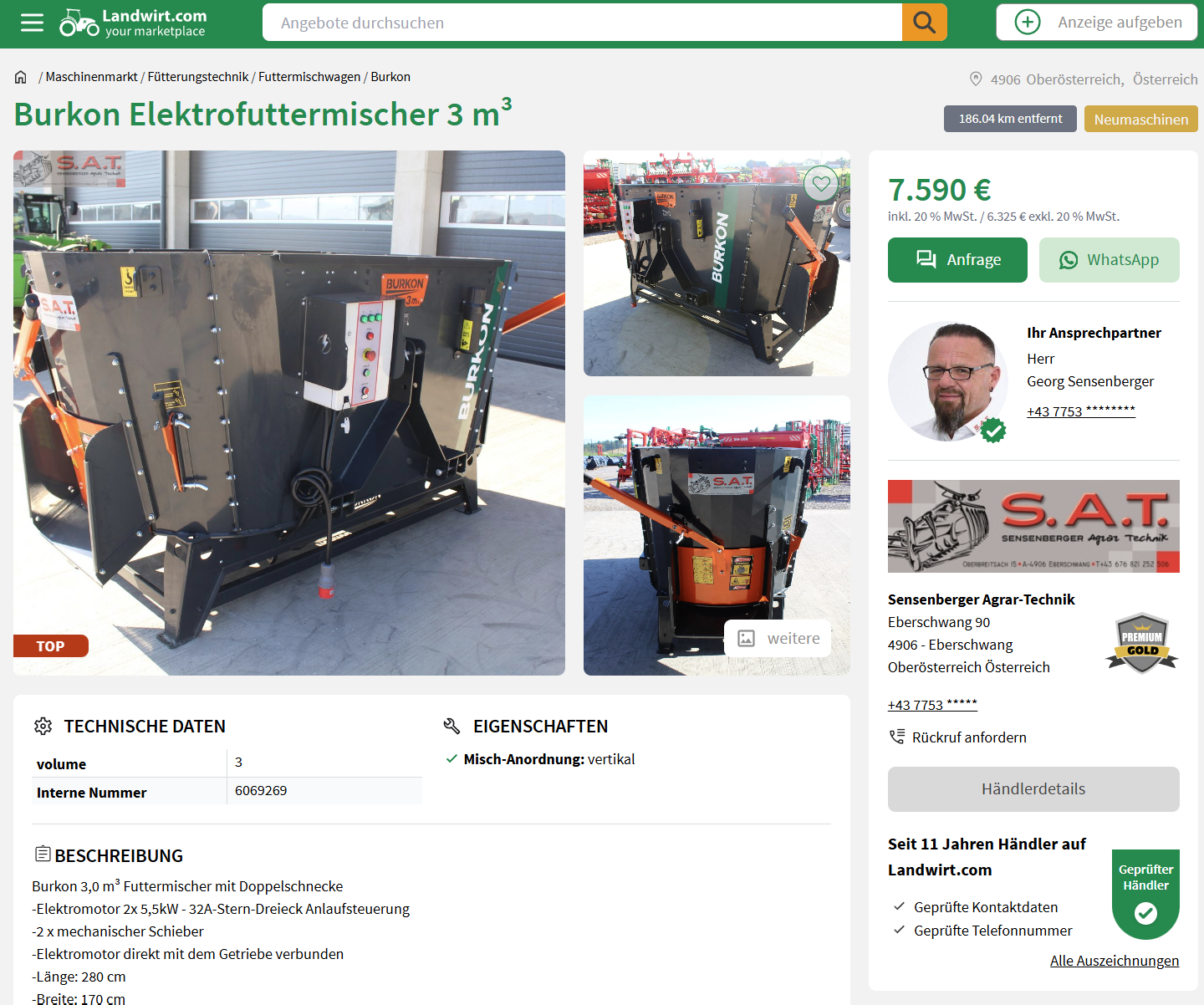This screenshot has height=1005, width=1204.
Task: Click the location pin icon
Action: point(976,79)
